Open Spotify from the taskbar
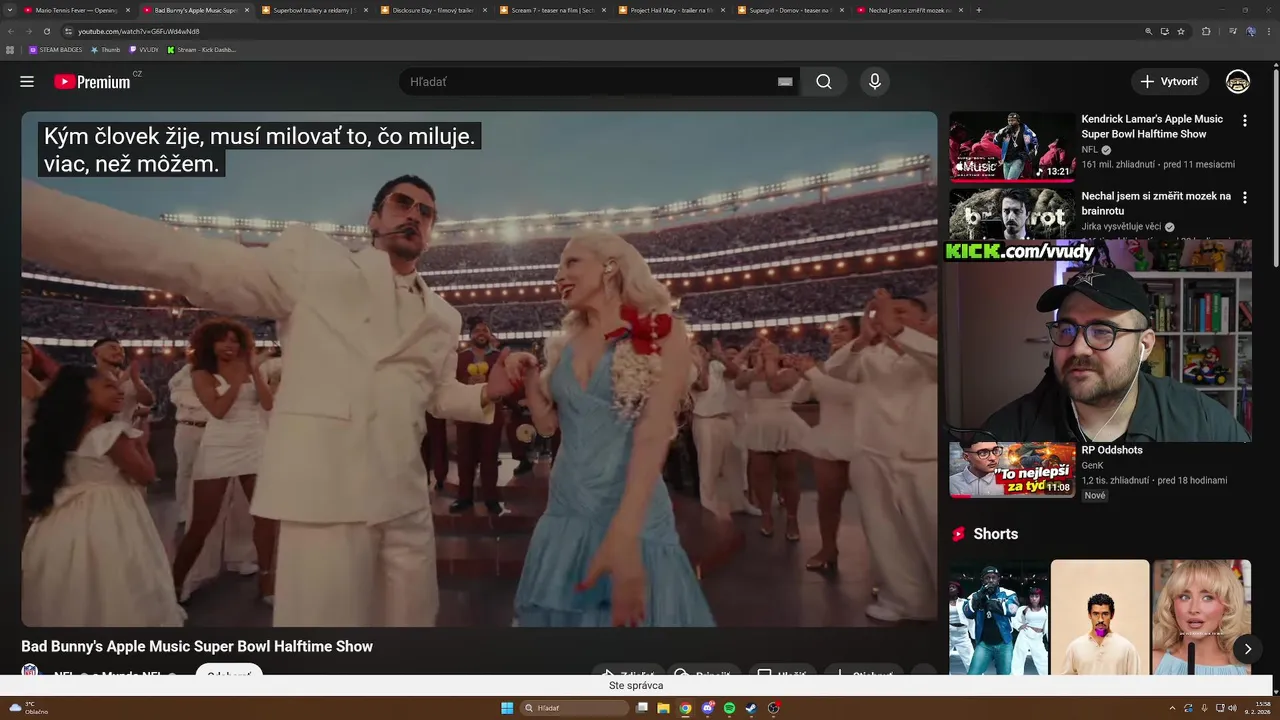Screen dimensions: 1280x720 click(x=729, y=708)
